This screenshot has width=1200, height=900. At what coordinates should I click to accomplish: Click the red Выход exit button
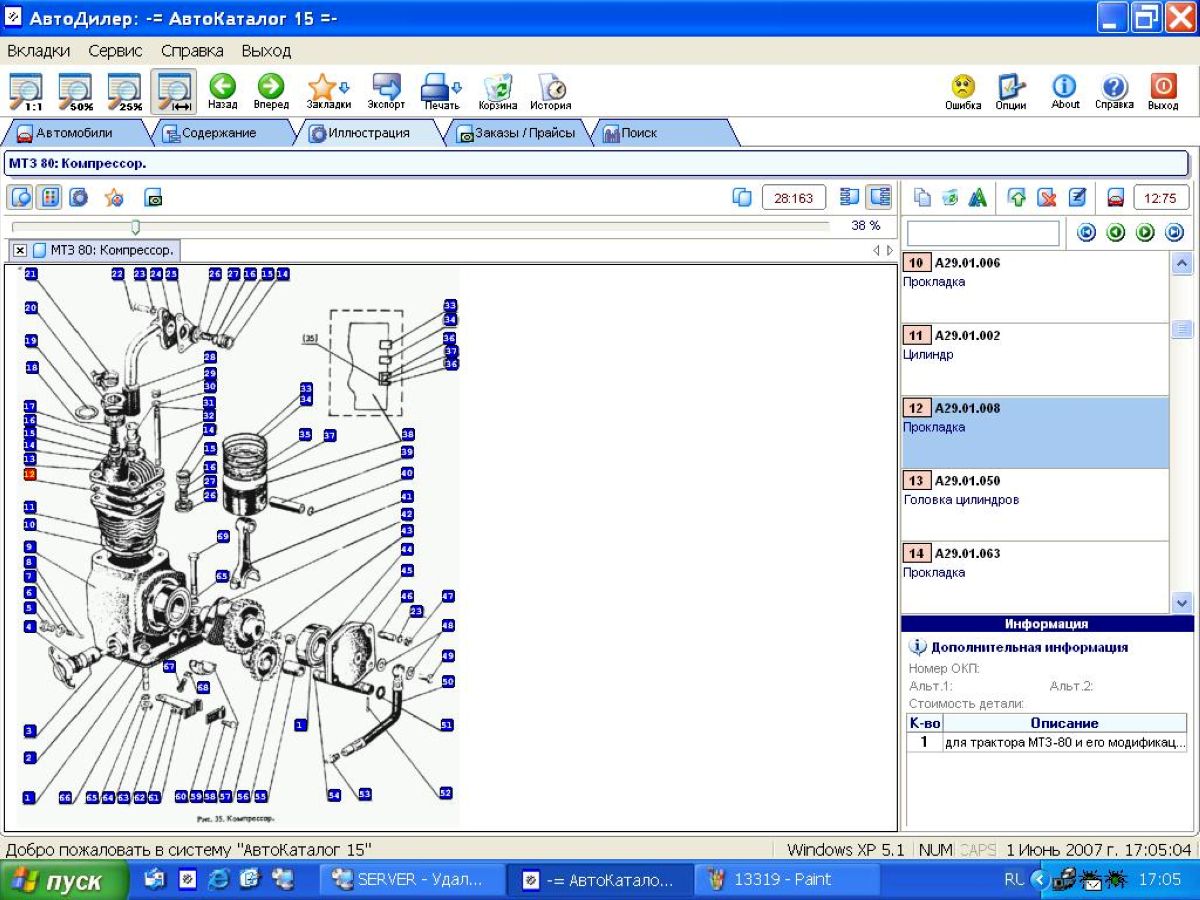point(1163,91)
